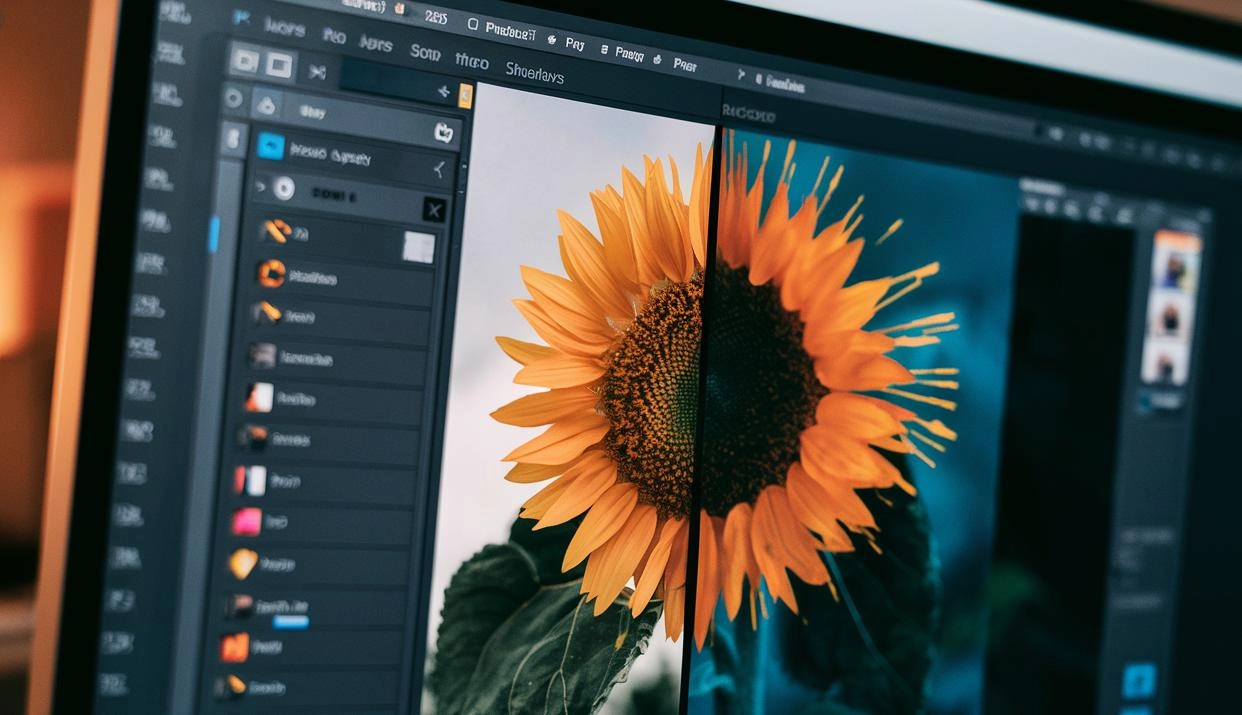Toggle the circular record button in the presets panel
The height and width of the screenshot is (715, 1242).
pos(284,189)
